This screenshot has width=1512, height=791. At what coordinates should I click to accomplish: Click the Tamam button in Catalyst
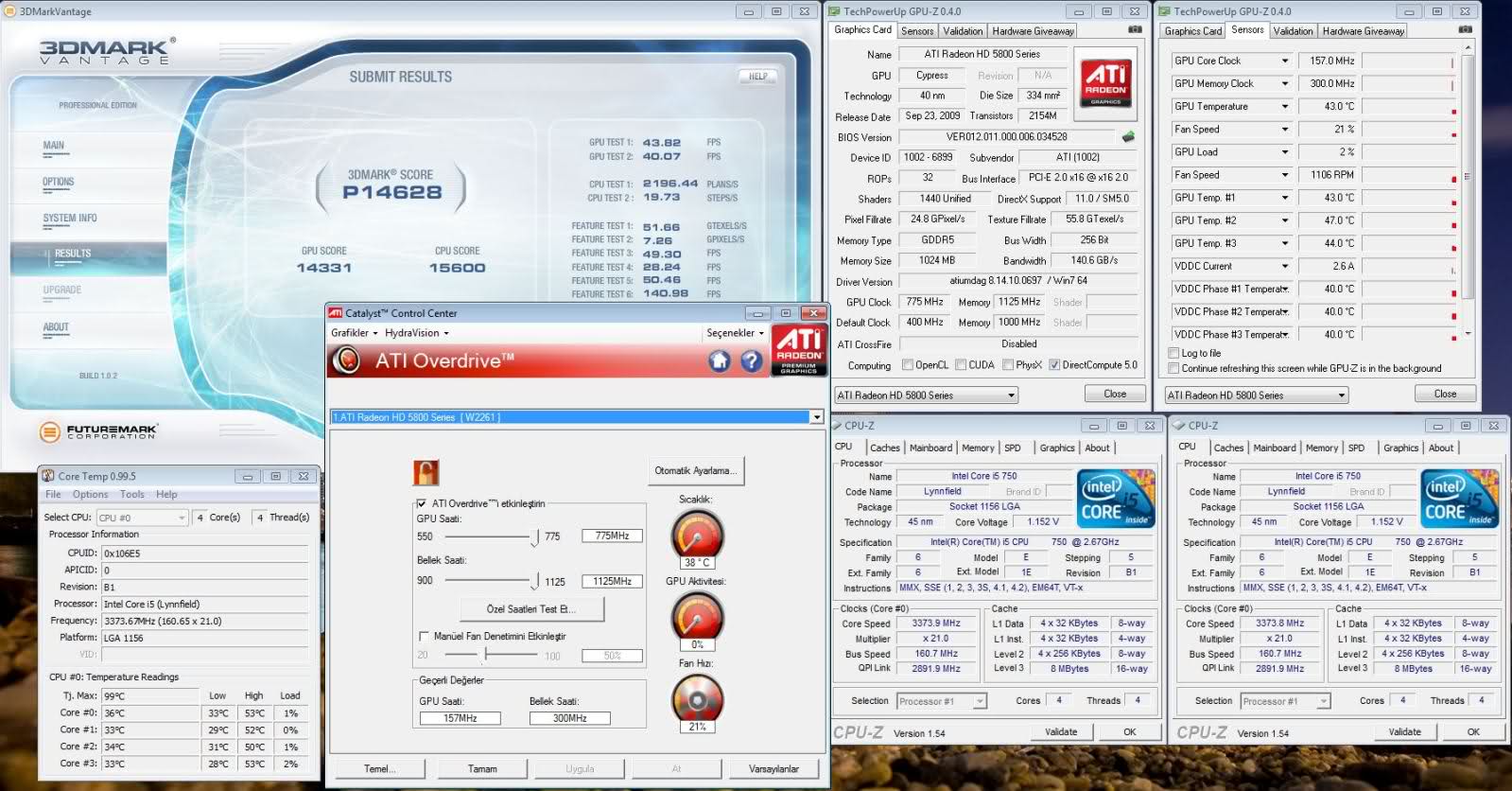point(482,768)
